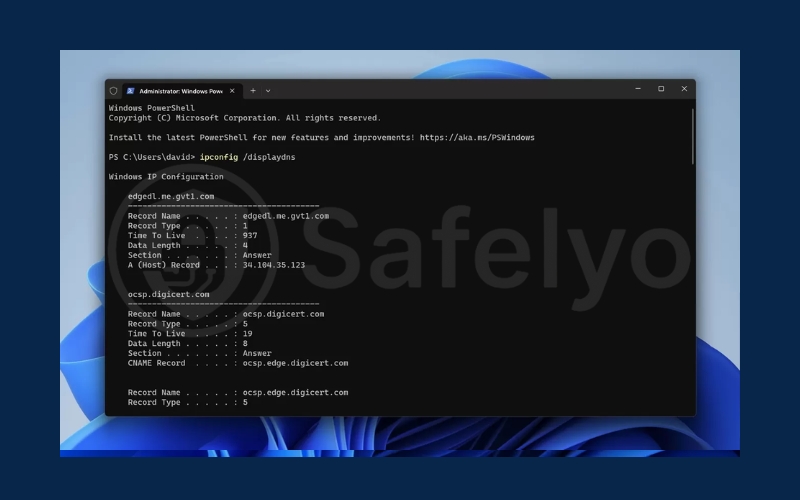Click the PS C:\Users\david prompt
The width and height of the screenshot is (800, 500).
[x=151, y=157]
